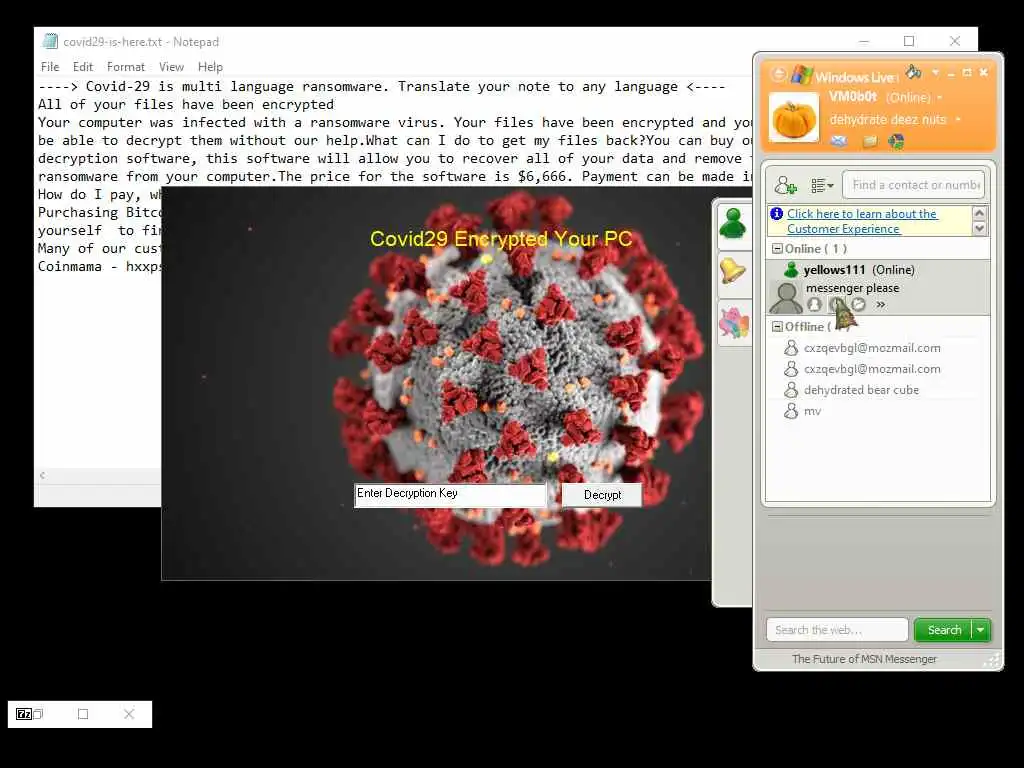Click the 'Enter Decryption Key' field

[450, 495]
